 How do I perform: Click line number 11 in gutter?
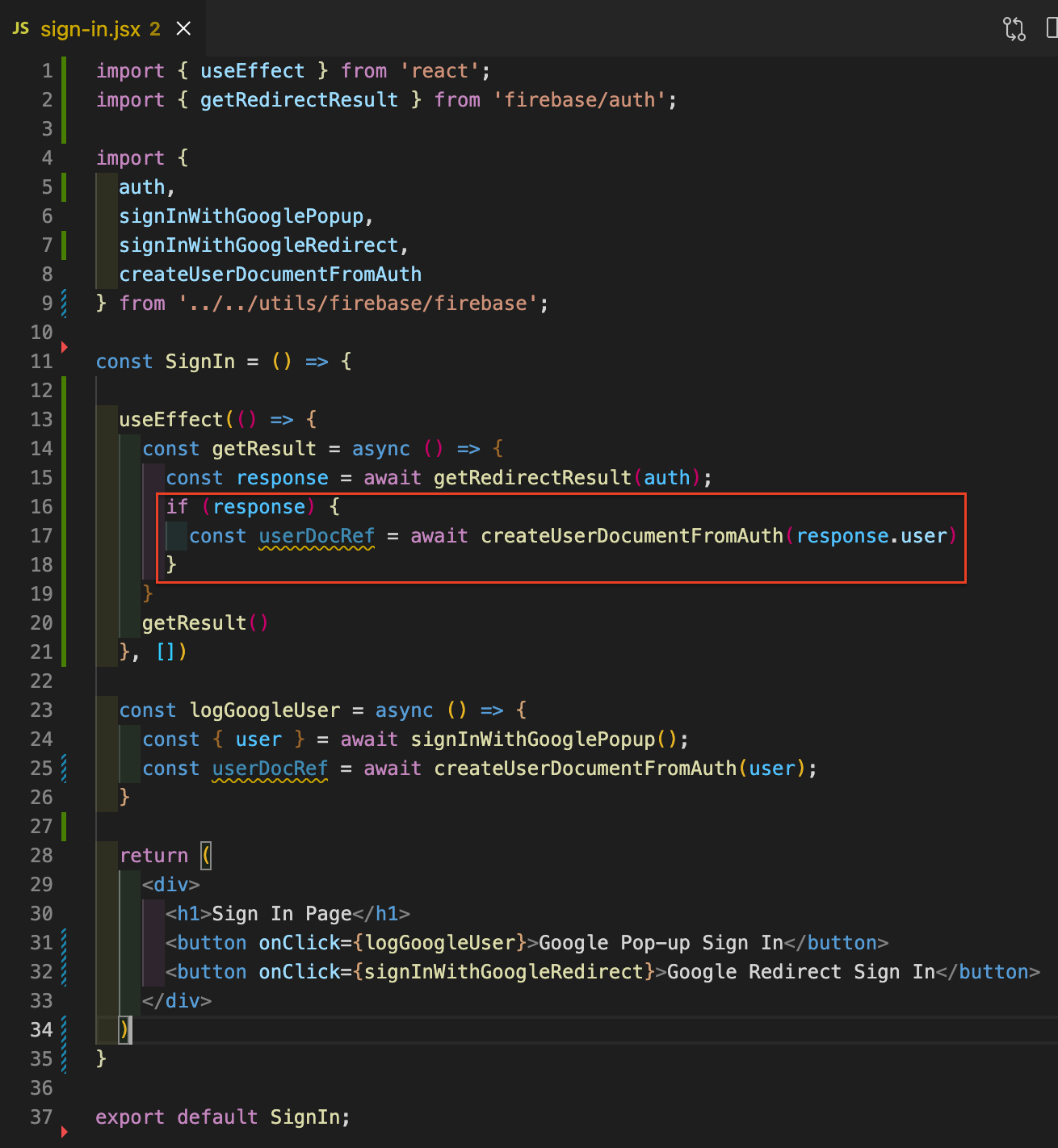tap(41, 362)
